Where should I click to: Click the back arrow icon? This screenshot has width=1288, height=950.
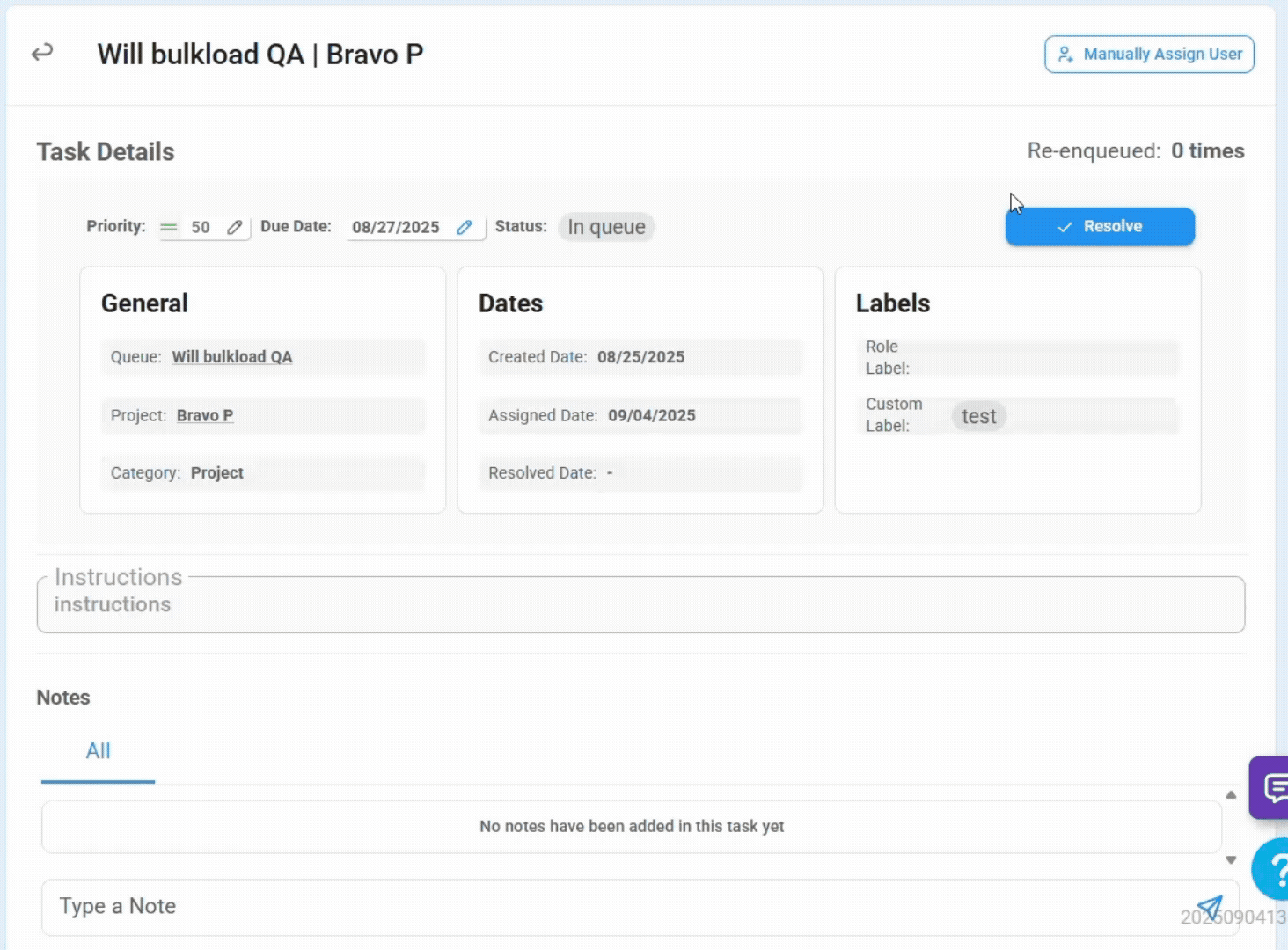click(x=42, y=54)
